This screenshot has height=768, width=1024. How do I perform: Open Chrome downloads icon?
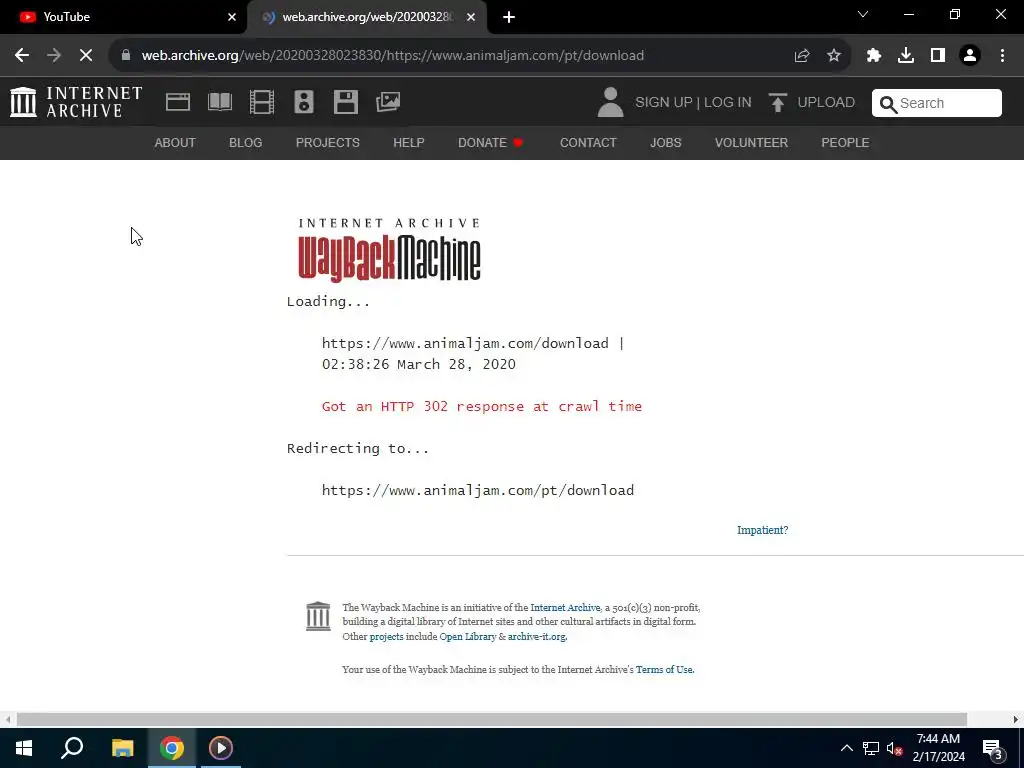(906, 56)
